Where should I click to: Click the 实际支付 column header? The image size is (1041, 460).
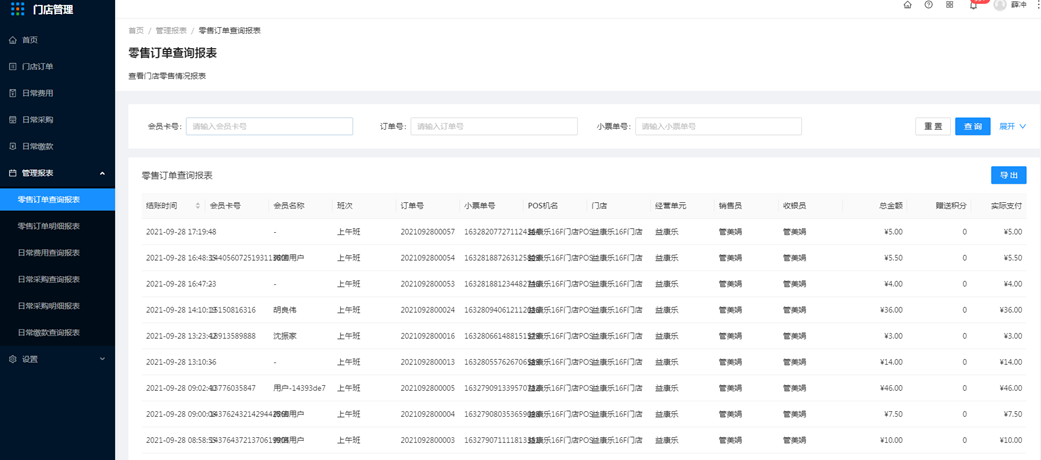click(x=1007, y=206)
